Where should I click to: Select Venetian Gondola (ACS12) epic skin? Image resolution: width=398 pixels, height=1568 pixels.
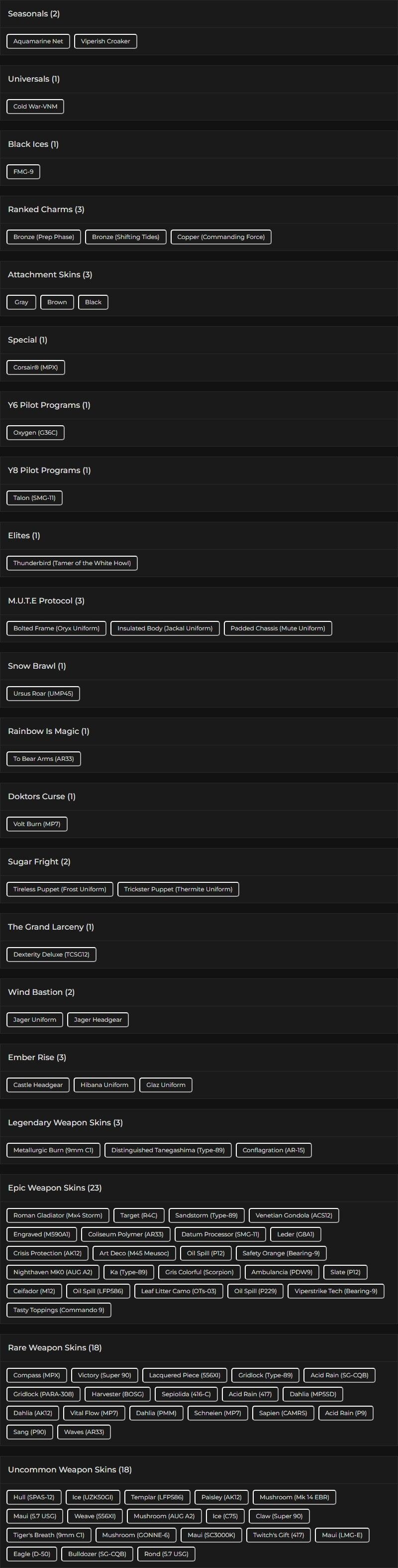294,1215
